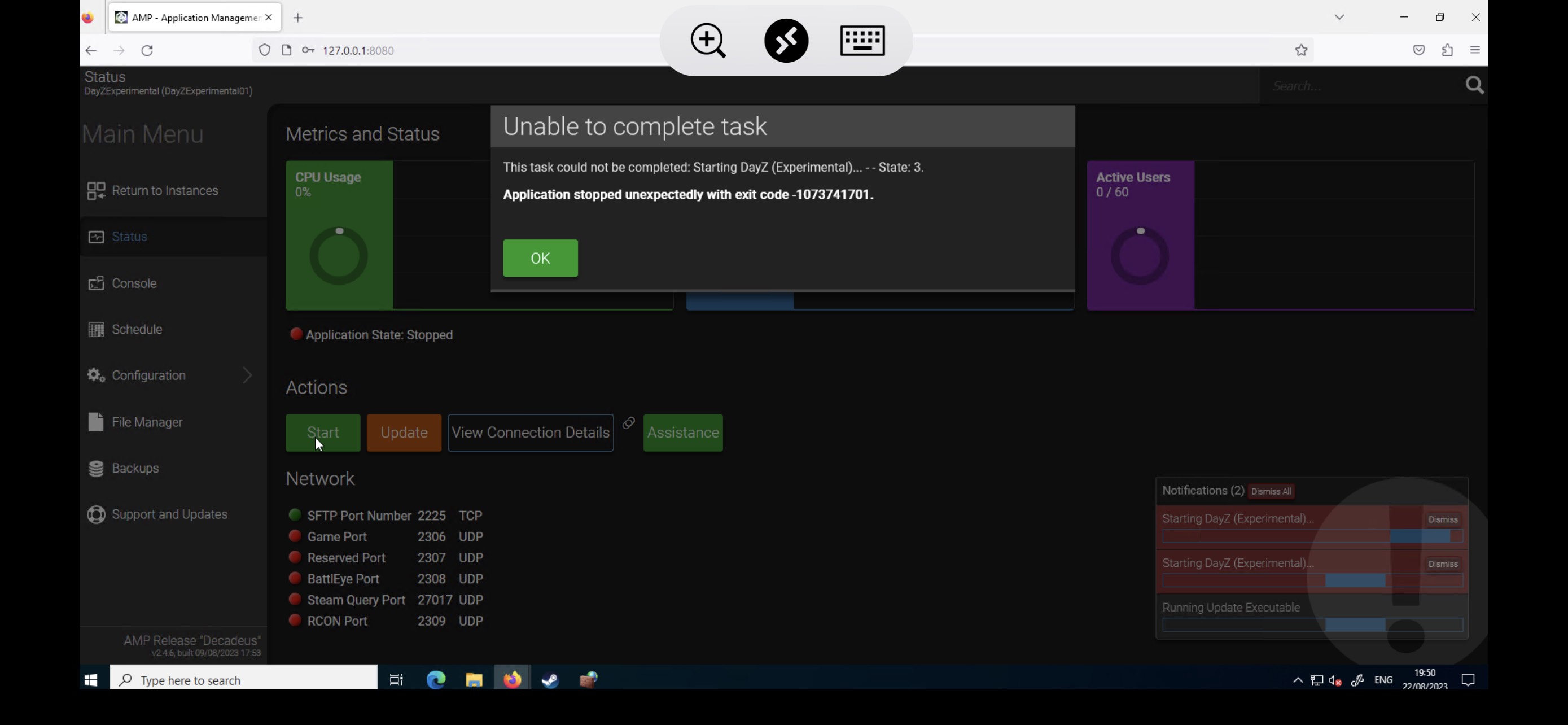This screenshot has width=1568, height=725.
Task: Click into the AMP Search field
Action: (1360, 85)
